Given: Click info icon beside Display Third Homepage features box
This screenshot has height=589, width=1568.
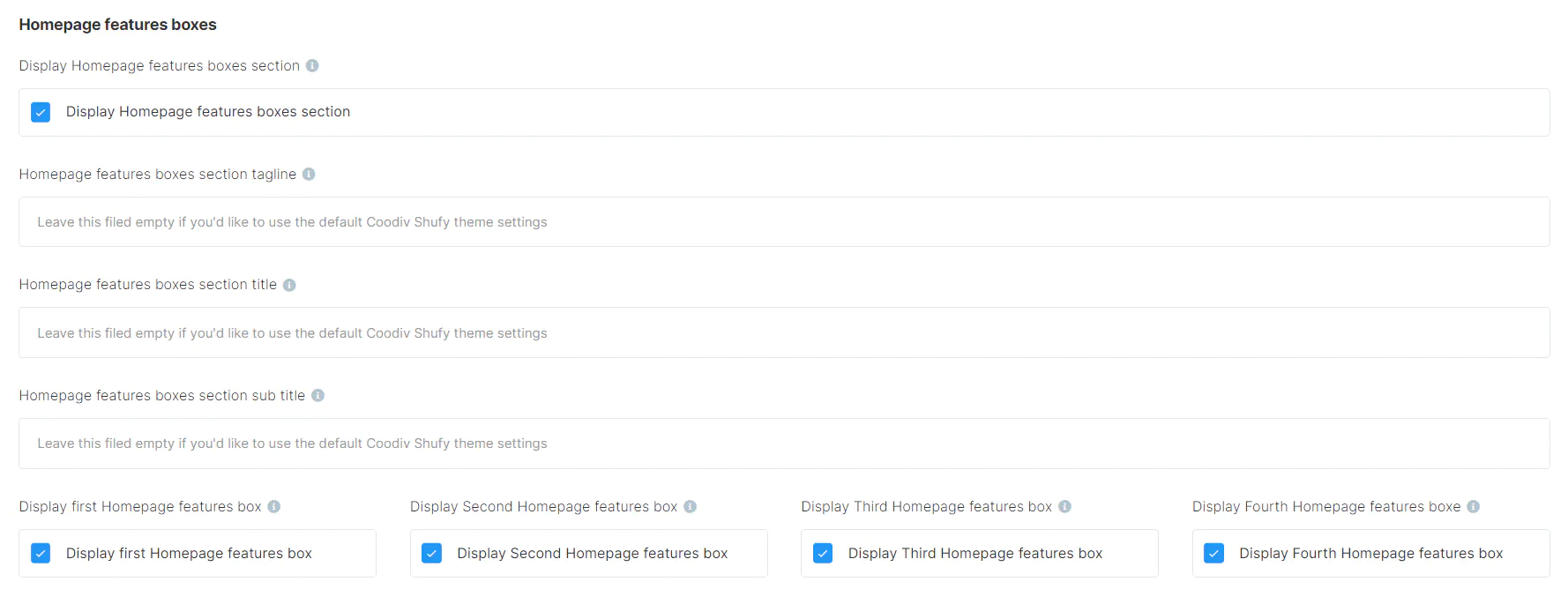Looking at the screenshot, I should pos(1065,507).
